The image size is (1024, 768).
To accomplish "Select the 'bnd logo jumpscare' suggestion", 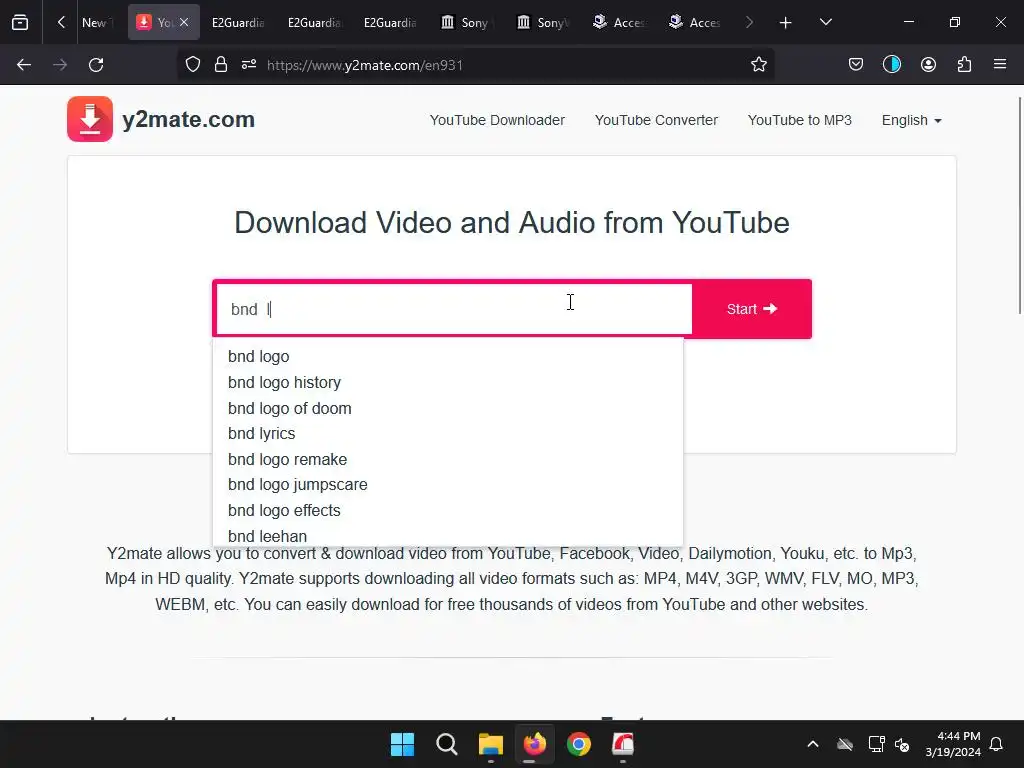I will click(297, 485).
